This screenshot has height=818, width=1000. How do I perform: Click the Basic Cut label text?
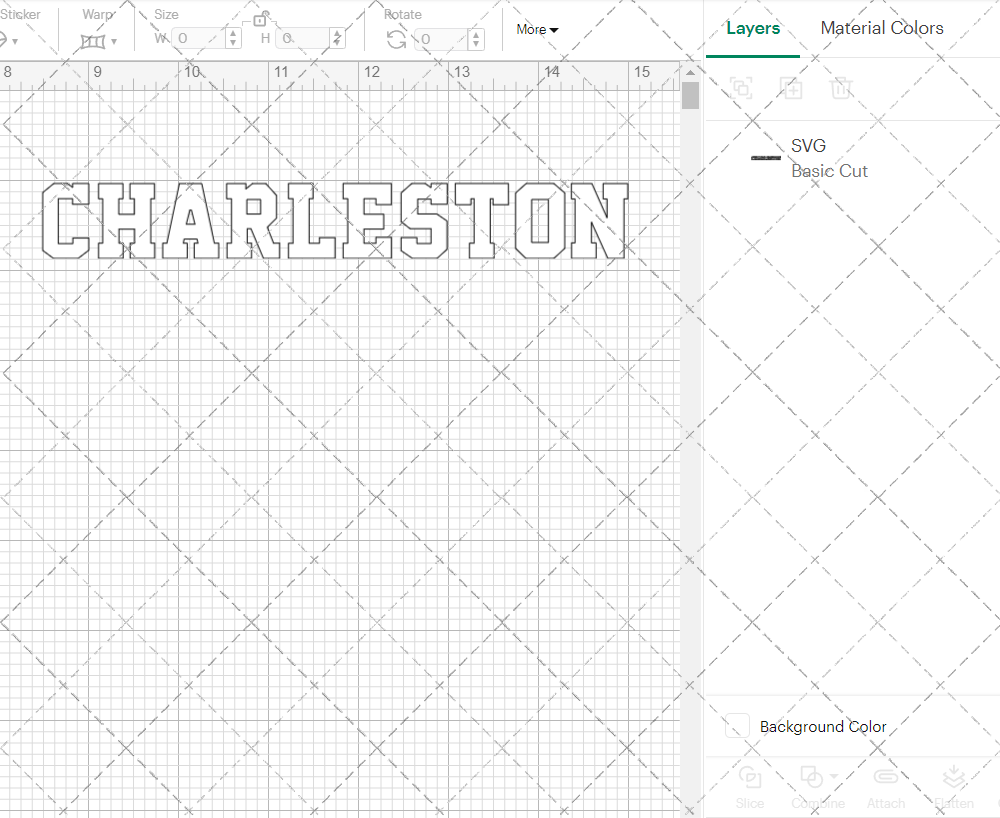[x=829, y=171]
